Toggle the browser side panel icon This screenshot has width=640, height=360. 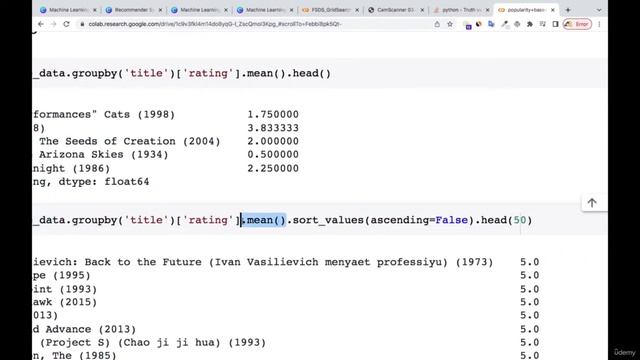[x=555, y=24]
